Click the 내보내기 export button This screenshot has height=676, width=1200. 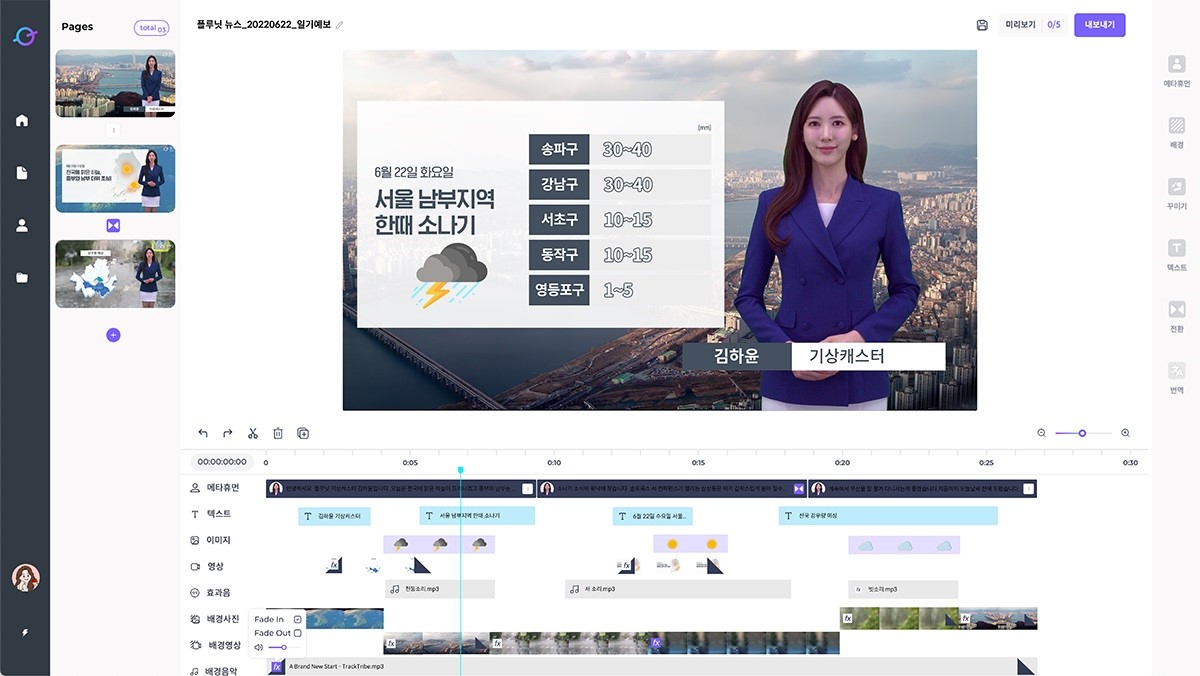1099,25
